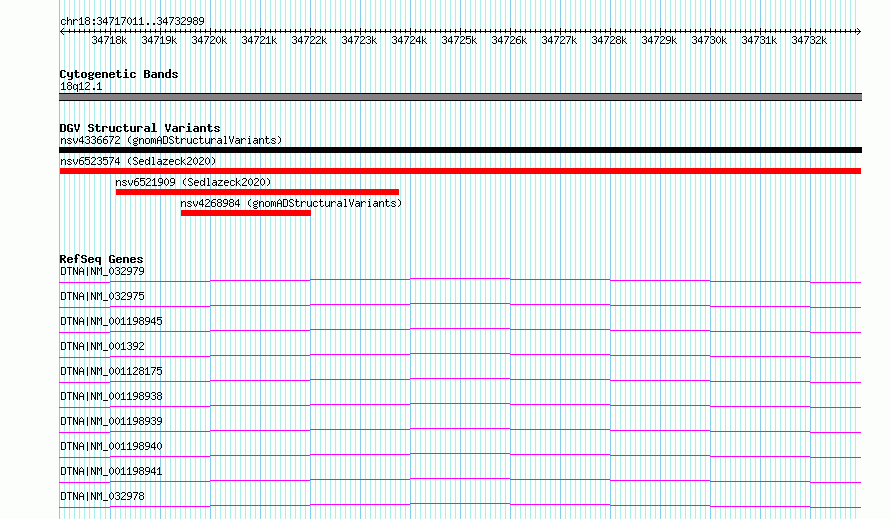This screenshot has height=519, width=890.
Task: Select the red nsv6521909 variant bar
Action: [x=257, y=192]
